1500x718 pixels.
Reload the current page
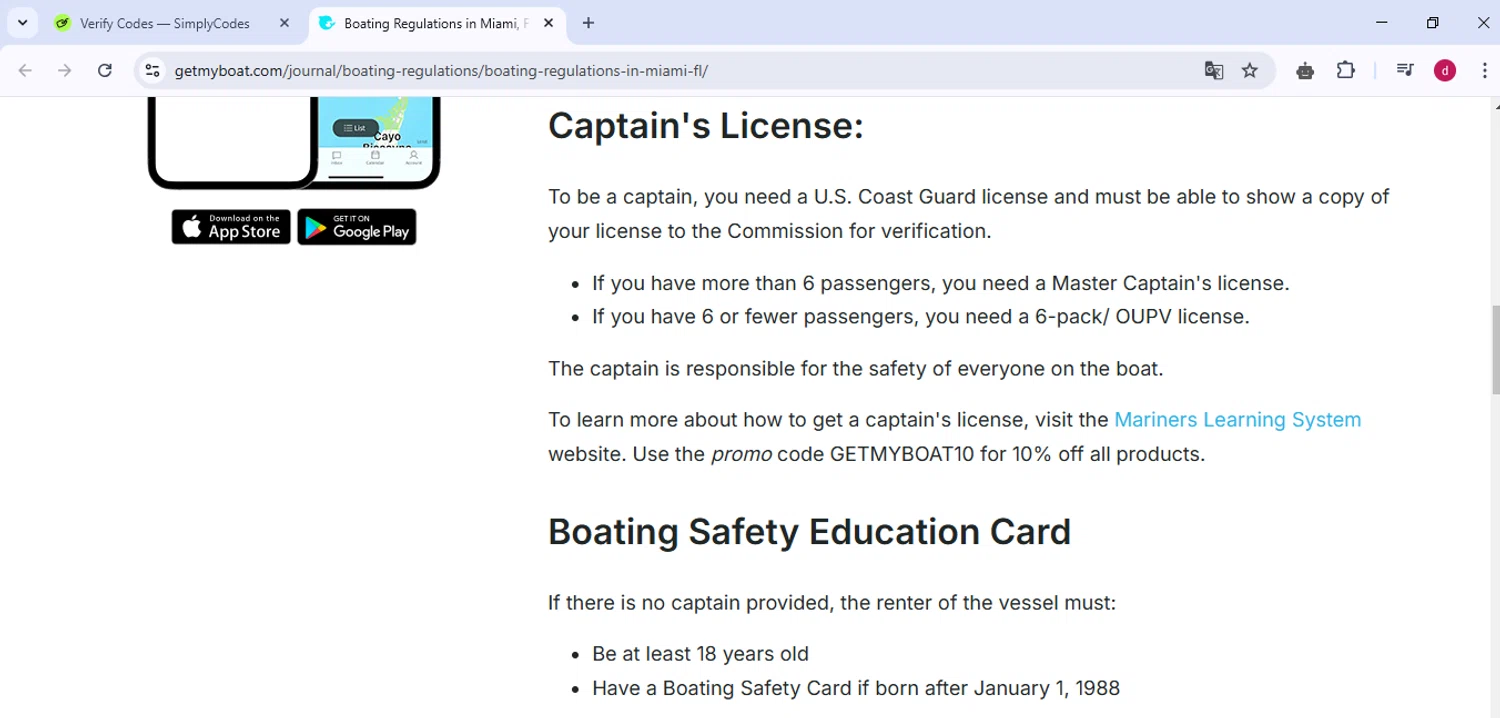pyautogui.click(x=105, y=70)
